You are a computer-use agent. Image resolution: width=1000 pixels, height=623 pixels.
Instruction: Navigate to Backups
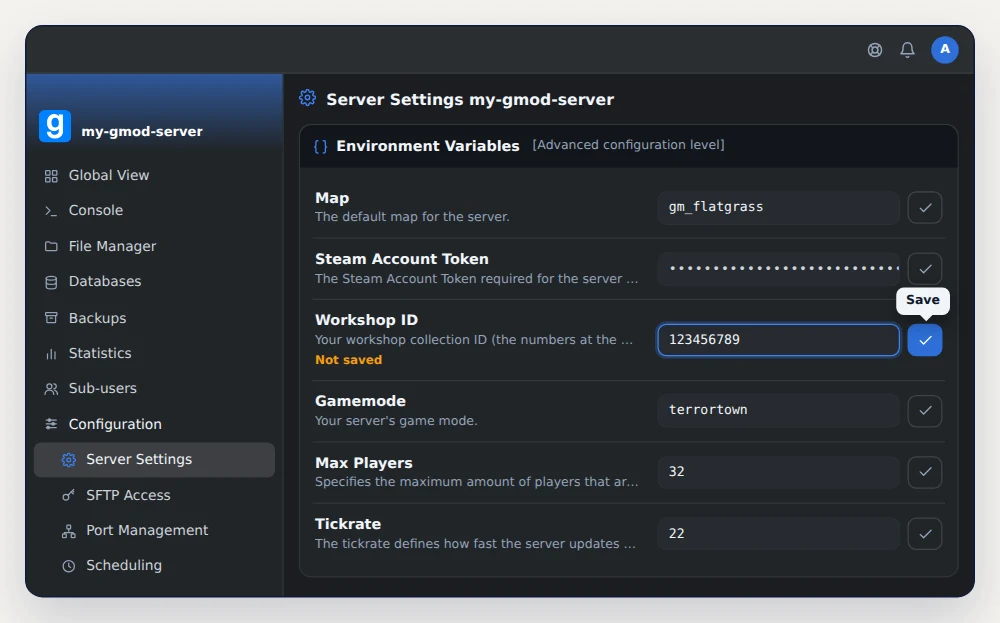tap(154, 318)
